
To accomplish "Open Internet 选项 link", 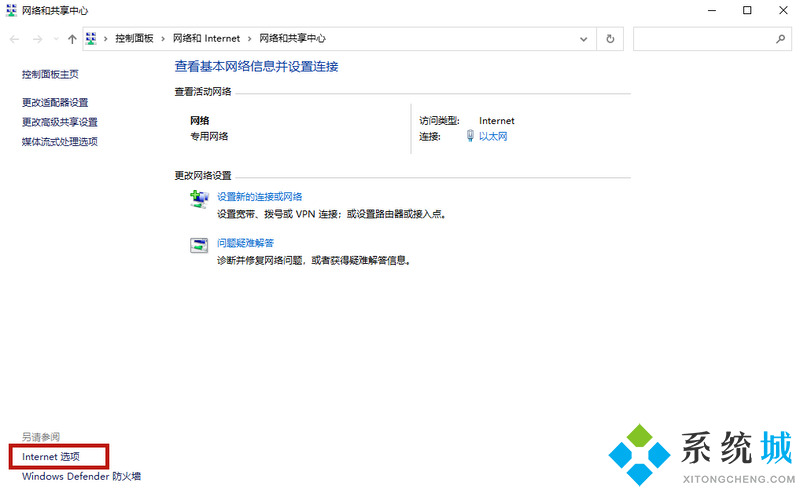I will [x=51, y=457].
